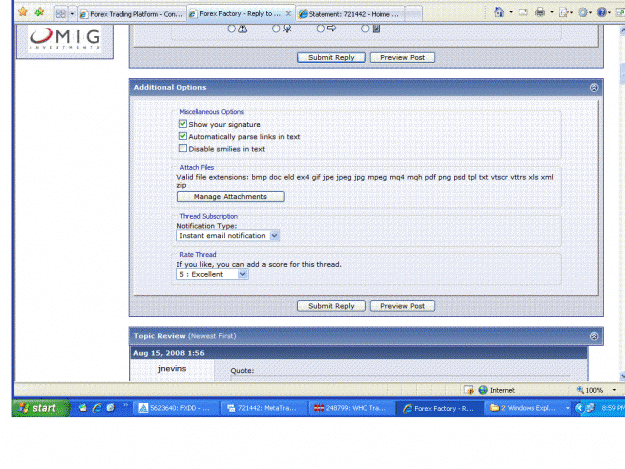
Task: Click the Print toolbar icon
Action: click(x=540, y=12)
